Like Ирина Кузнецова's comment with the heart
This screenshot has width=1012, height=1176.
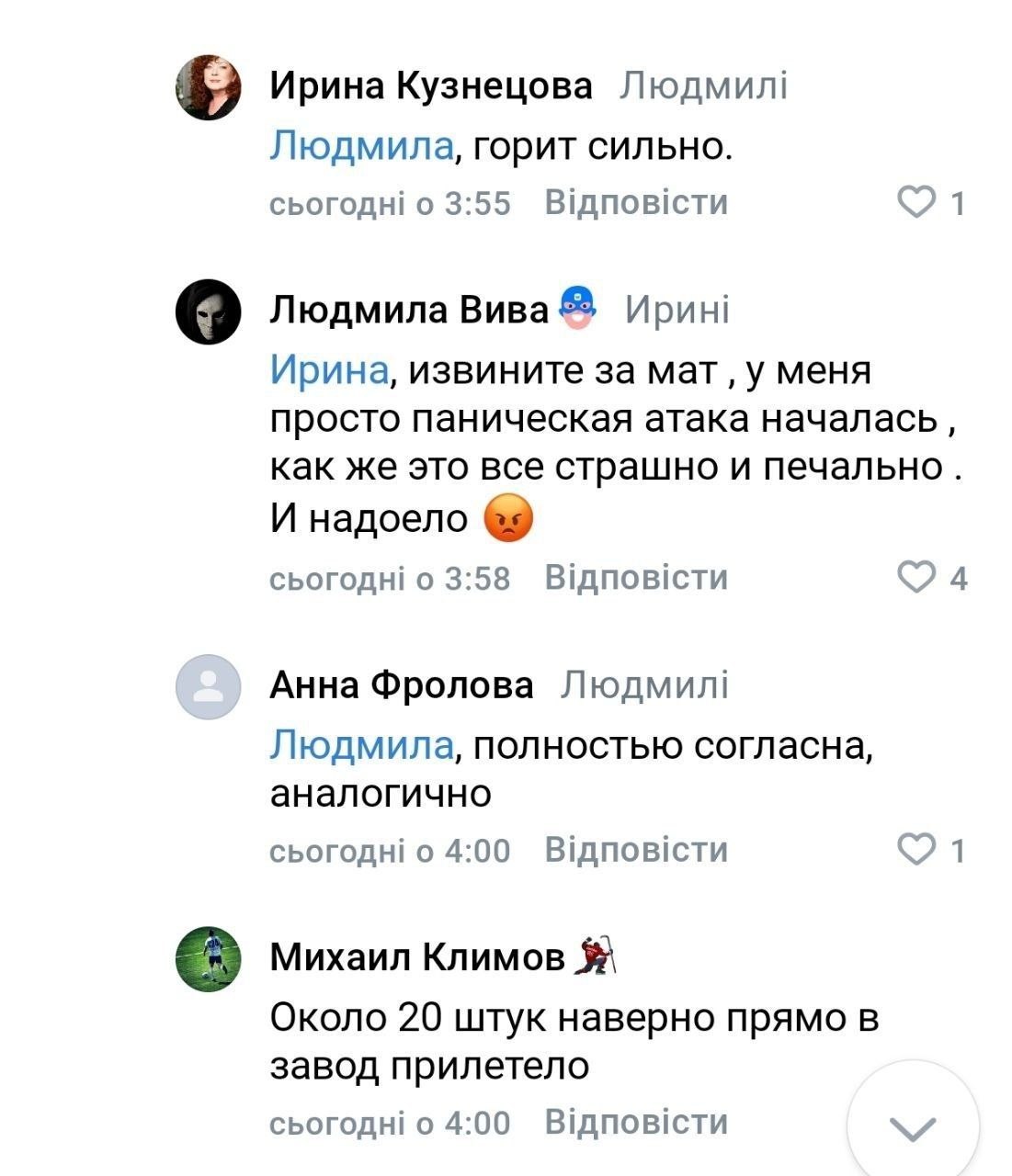tap(915, 202)
